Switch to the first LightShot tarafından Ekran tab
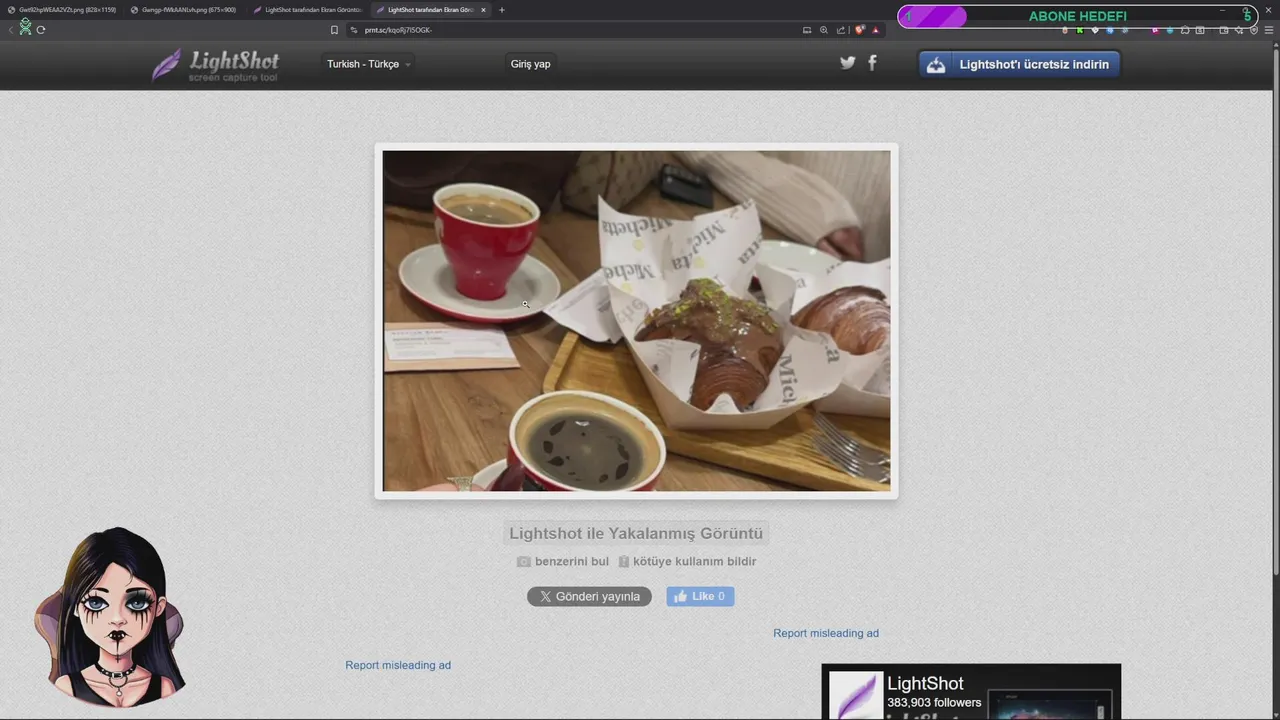 308,10
